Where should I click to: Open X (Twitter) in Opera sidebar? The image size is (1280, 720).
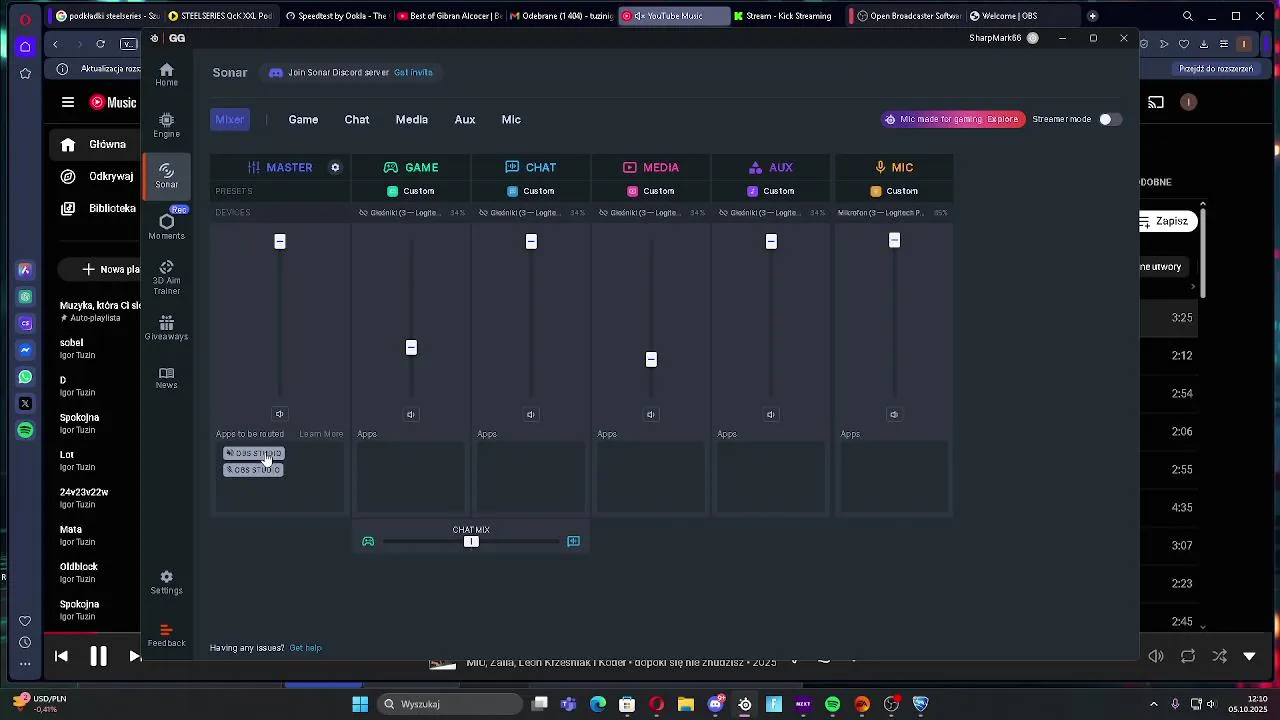tap(25, 403)
